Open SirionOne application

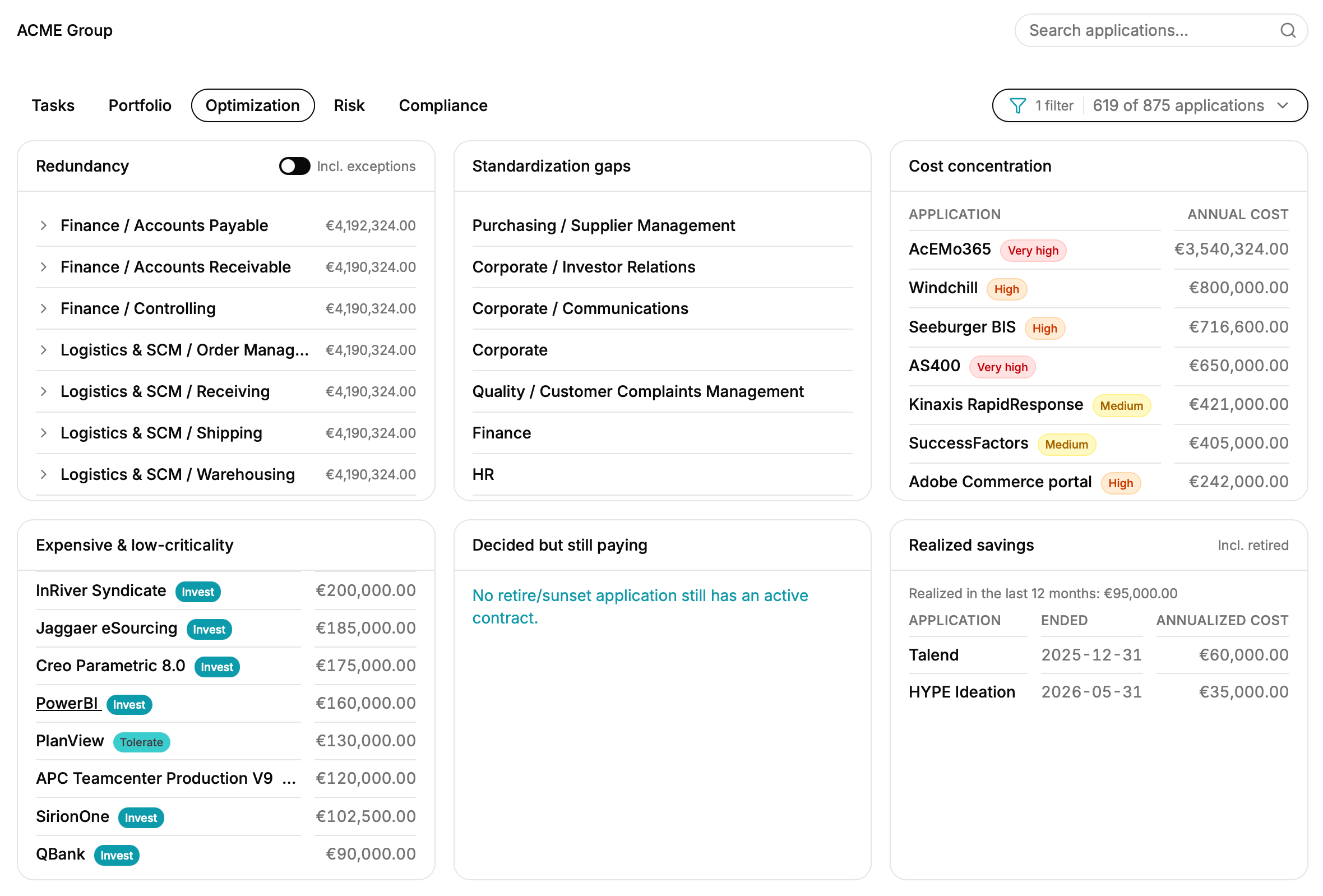coord(72,817)
